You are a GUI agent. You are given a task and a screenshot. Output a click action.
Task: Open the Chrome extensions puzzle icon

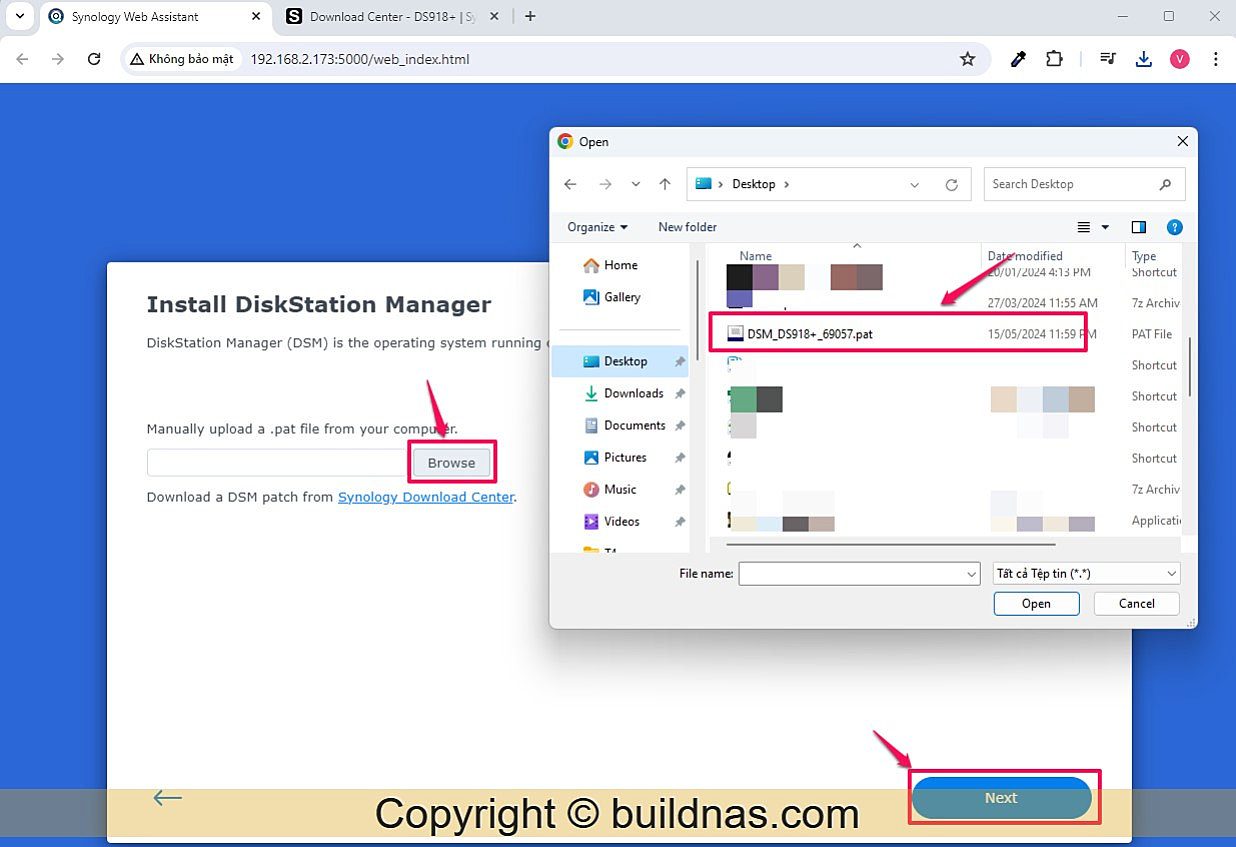click(1054, 59)
